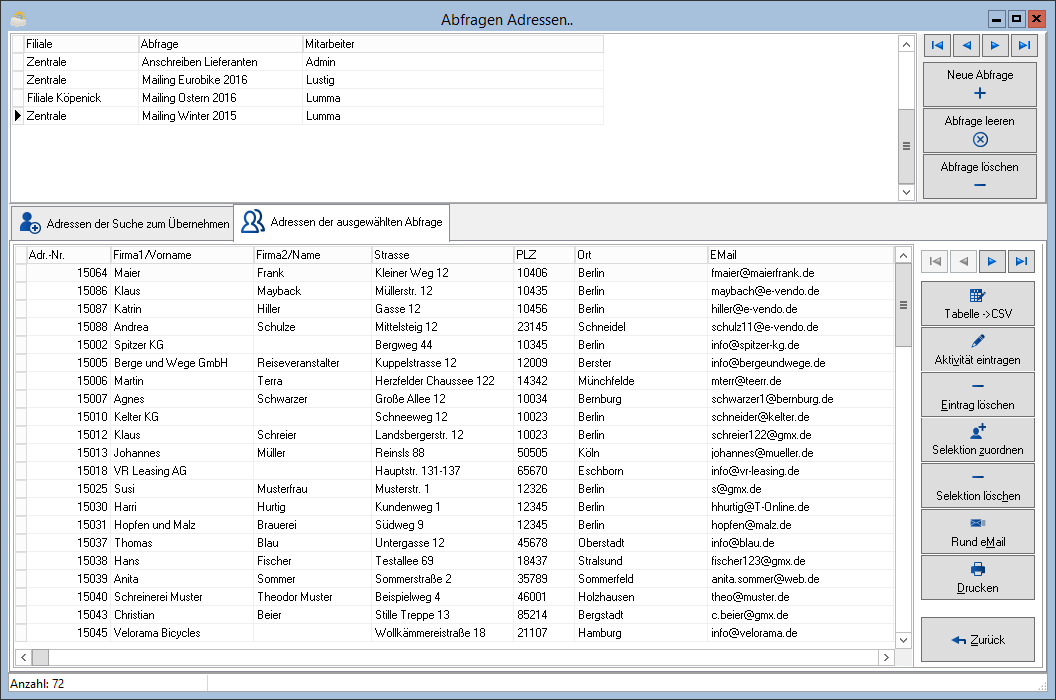Viewport: 1056px width, 700px height.
Task: Select Velorama Bicycles row
Action: tap(460, 633)
